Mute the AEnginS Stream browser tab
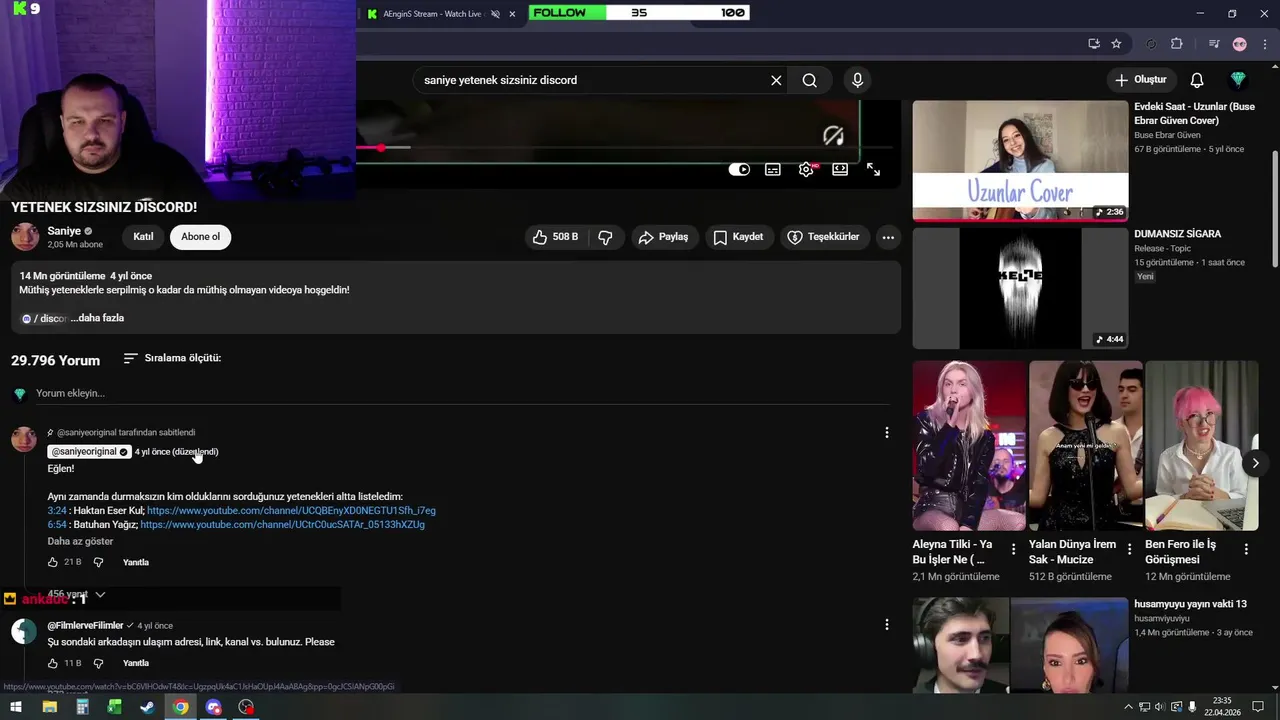The height and width of the screenshot is (720, 1280). 496,14
